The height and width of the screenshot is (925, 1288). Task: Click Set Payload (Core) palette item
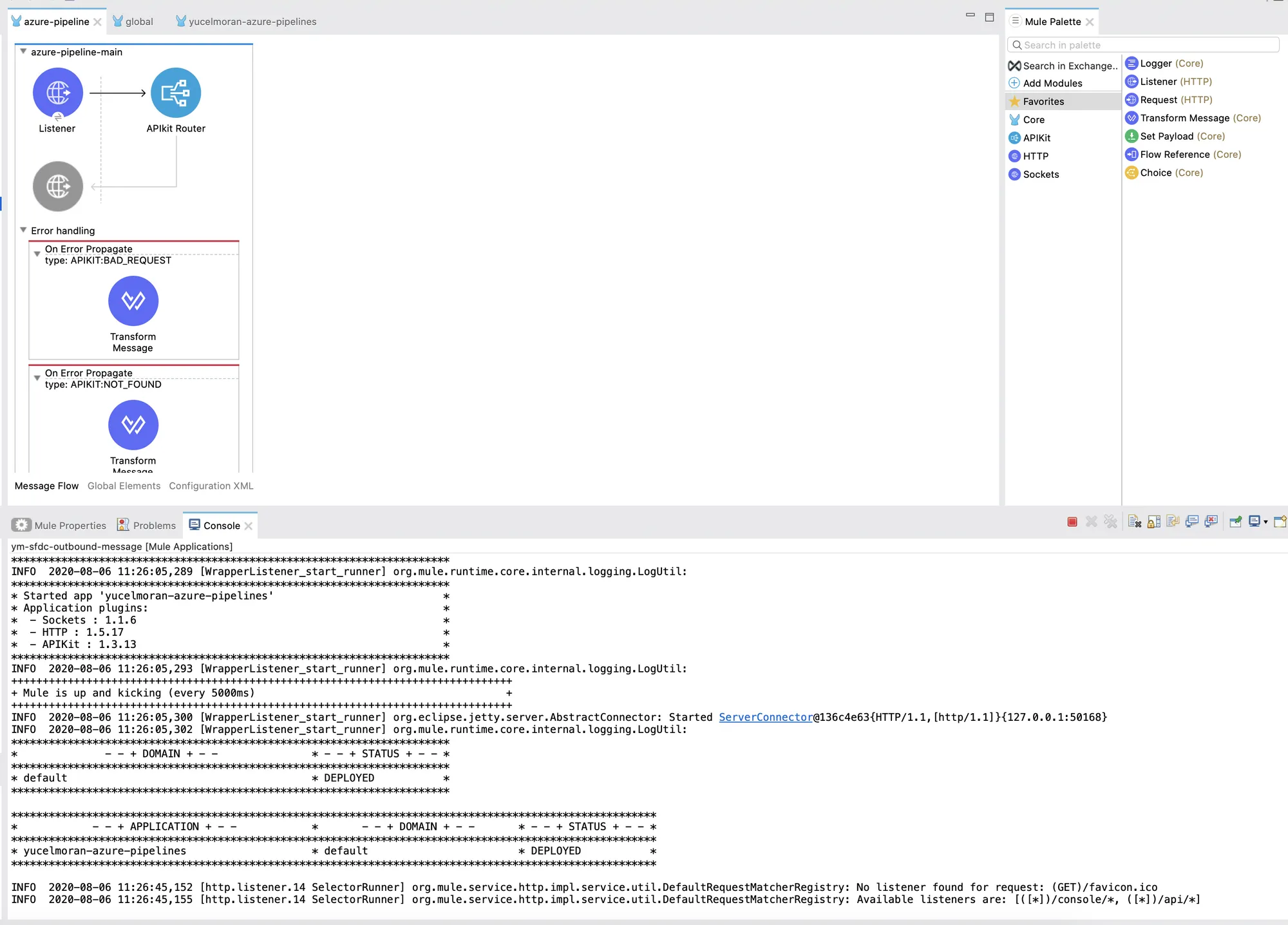(1175, 136)
